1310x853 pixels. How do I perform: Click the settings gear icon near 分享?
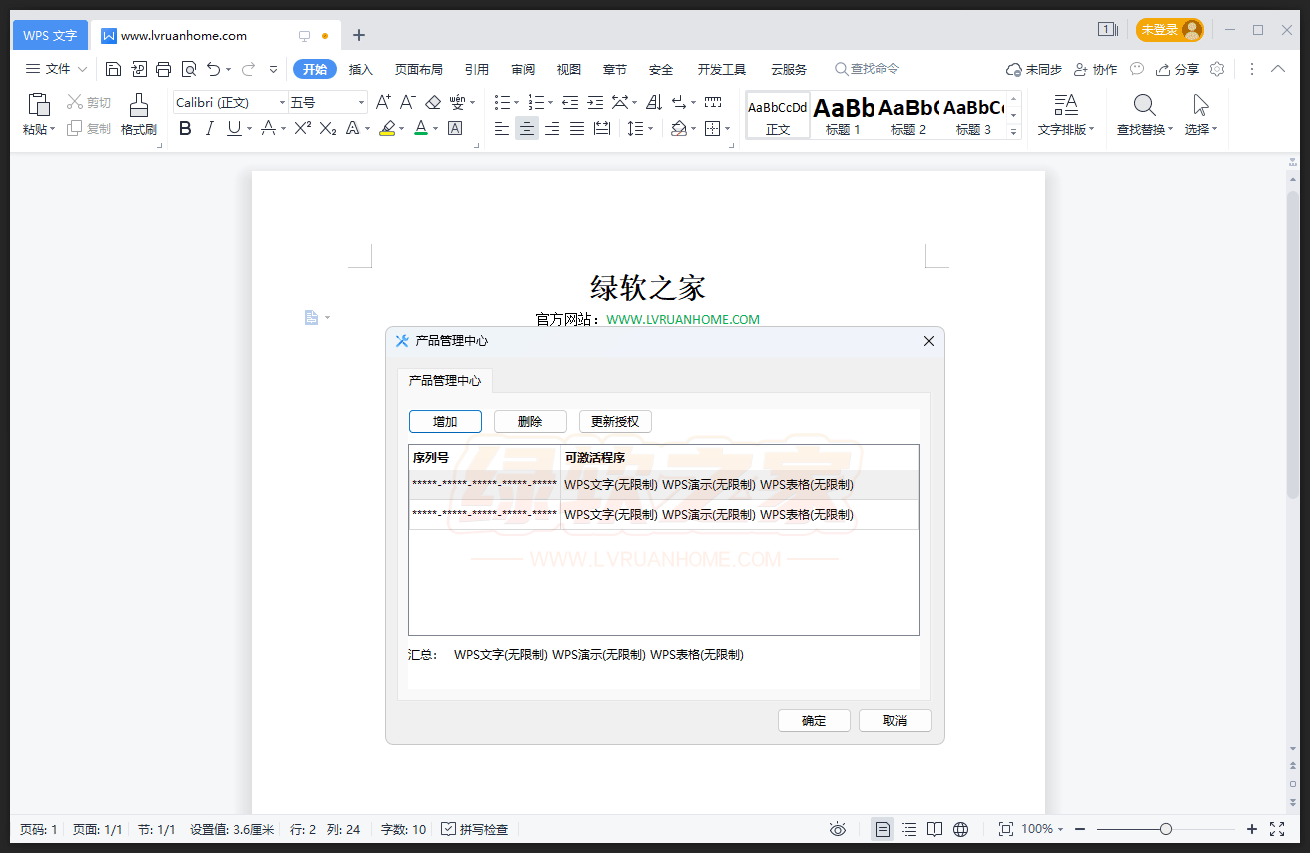(1217, 69)
